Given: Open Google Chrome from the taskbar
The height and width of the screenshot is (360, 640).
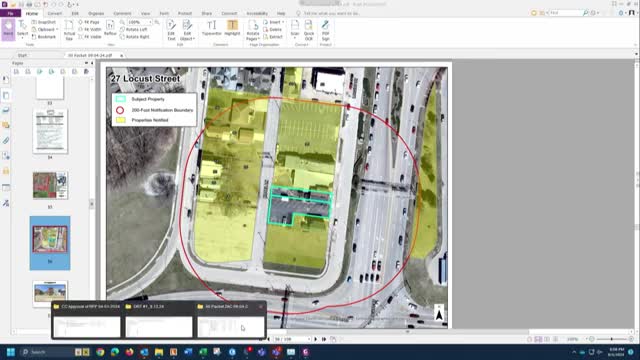Looking at the screenshot, I should pos(100,352).
